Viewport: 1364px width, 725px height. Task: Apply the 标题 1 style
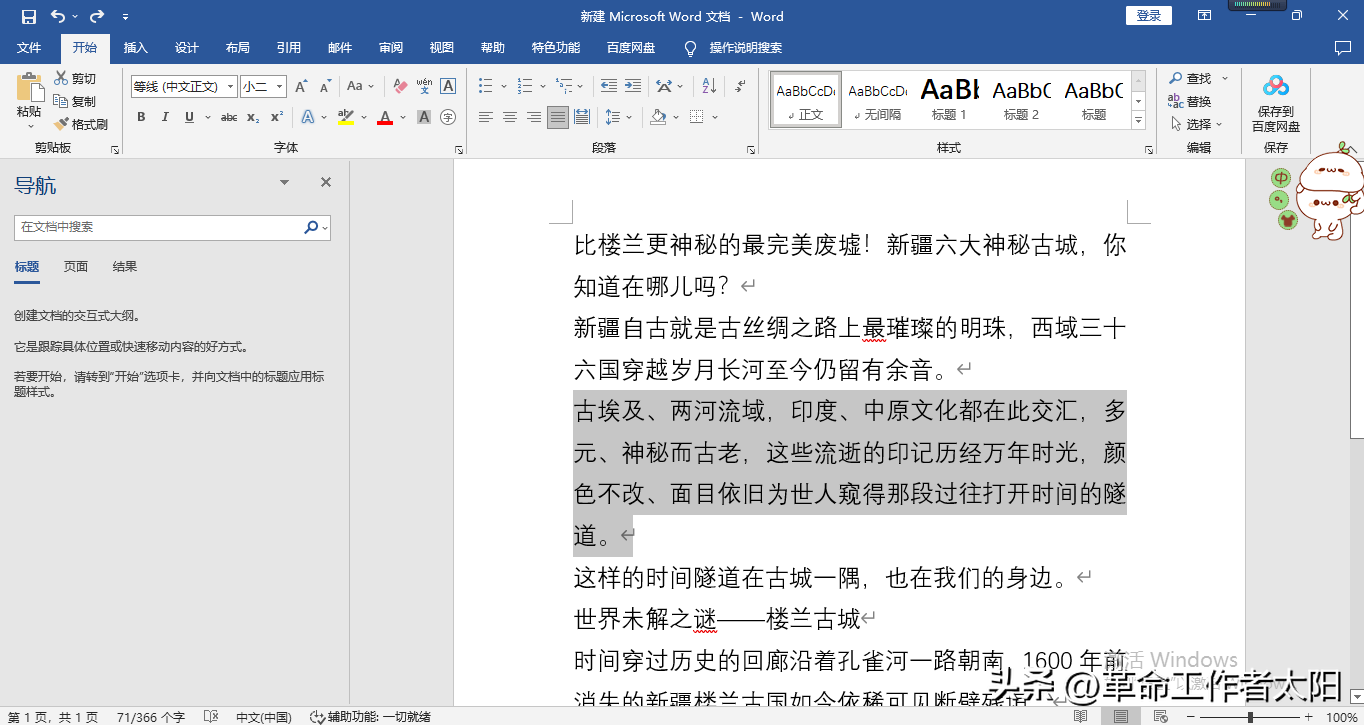[949, 99]
